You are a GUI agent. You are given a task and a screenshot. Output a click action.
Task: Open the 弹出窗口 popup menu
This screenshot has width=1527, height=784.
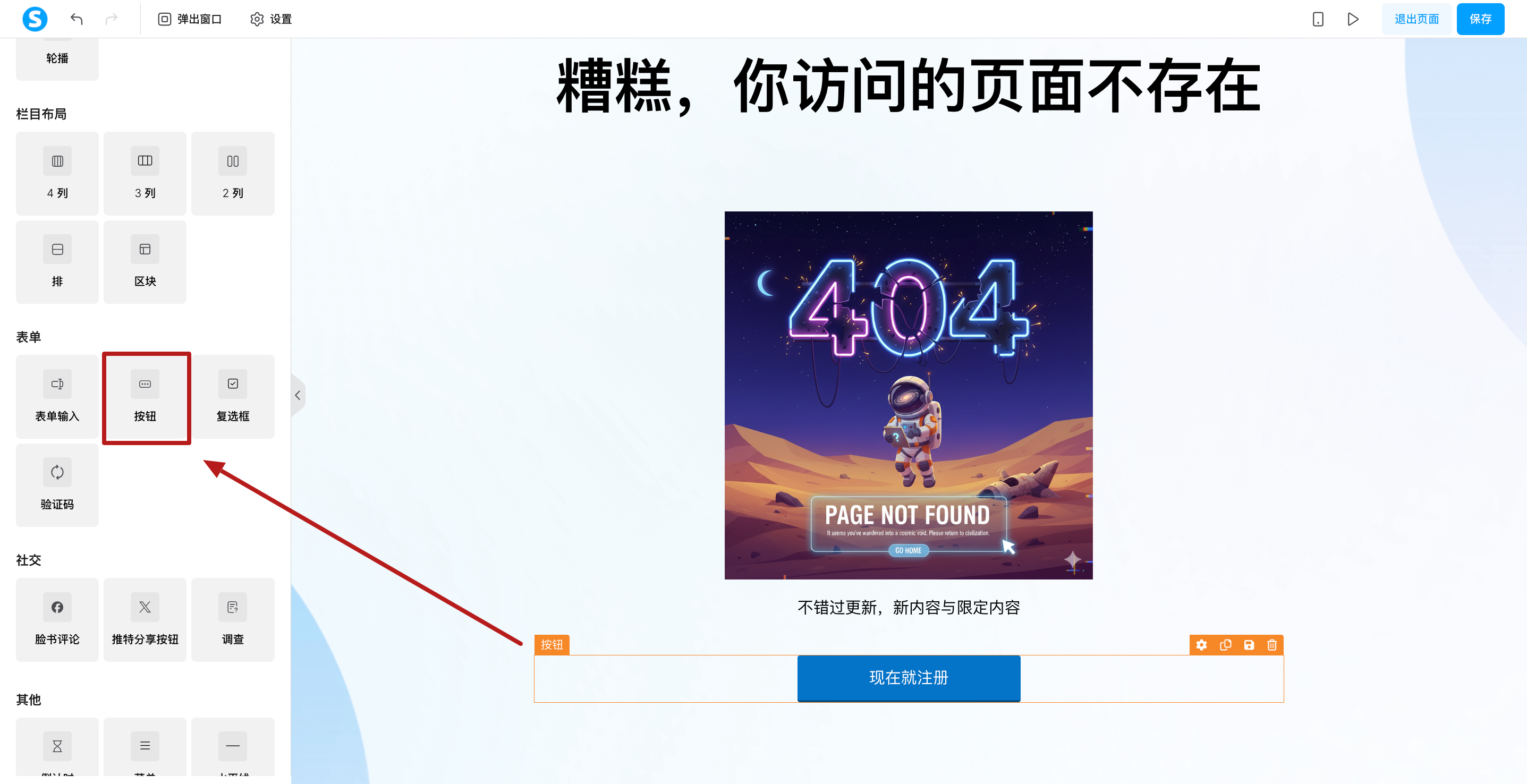(x=190, y=19)
